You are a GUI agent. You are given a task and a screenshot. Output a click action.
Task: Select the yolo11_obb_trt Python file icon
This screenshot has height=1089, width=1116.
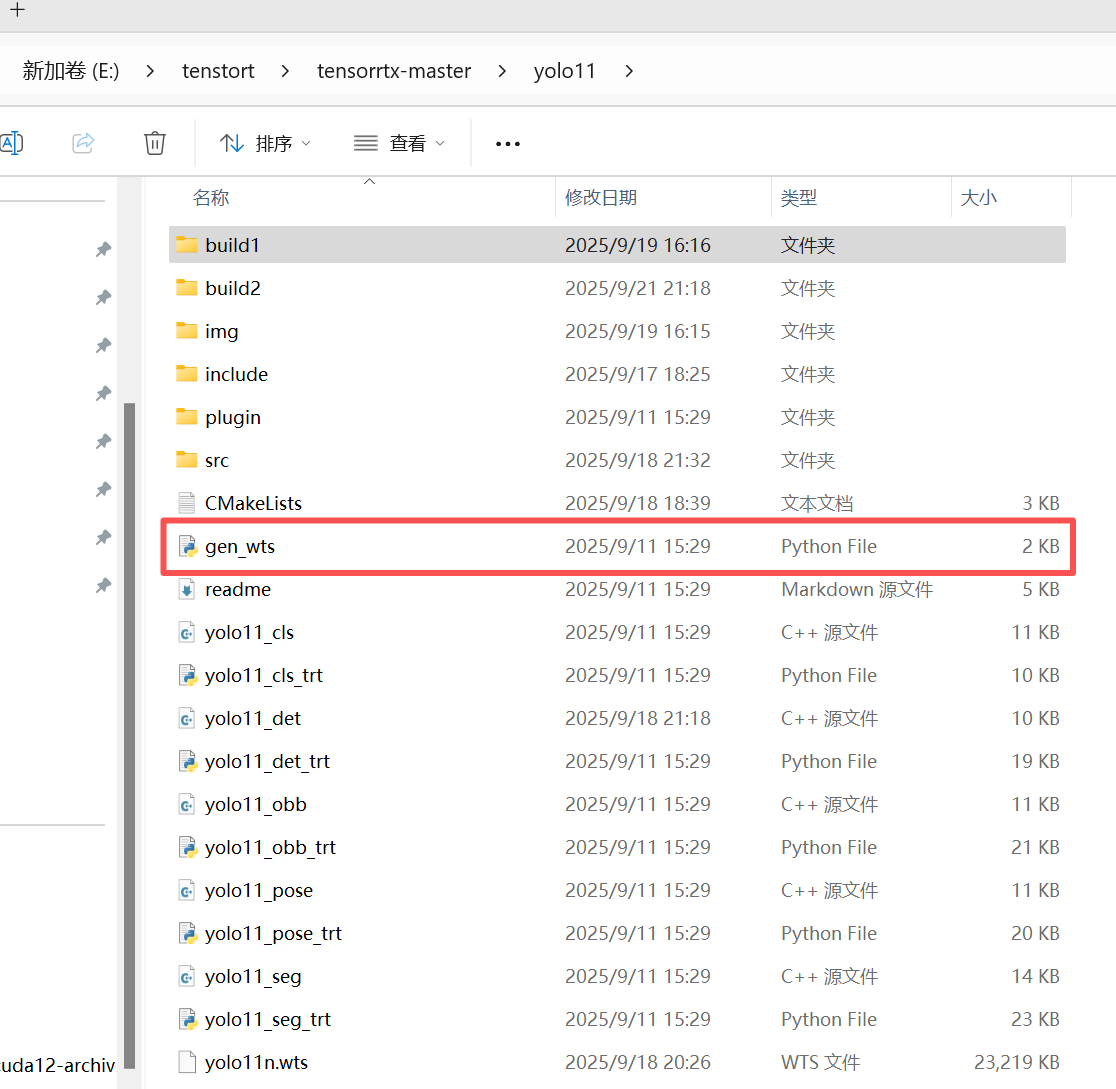187,847
